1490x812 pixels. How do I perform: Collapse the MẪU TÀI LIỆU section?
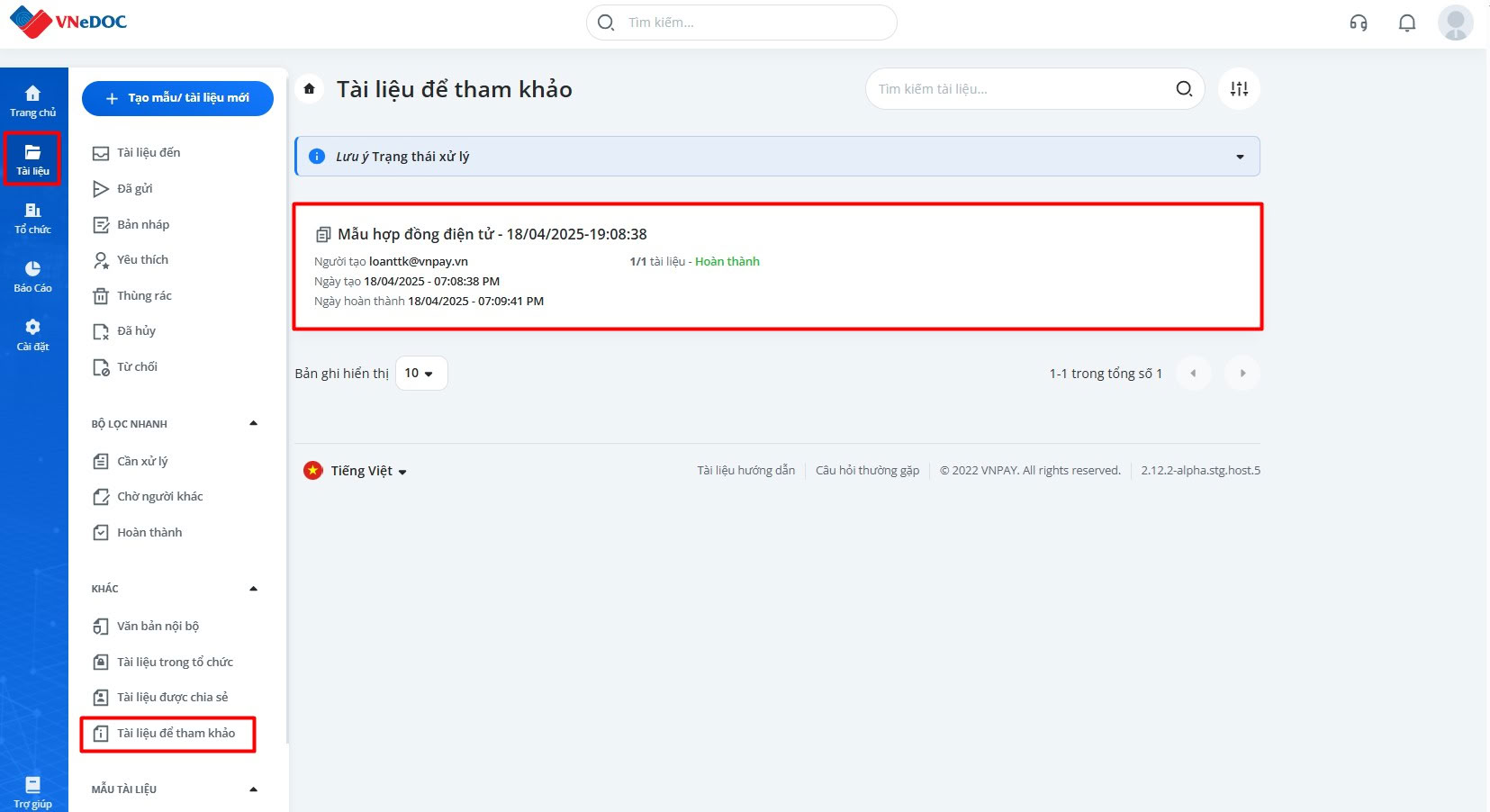[253, 789]
